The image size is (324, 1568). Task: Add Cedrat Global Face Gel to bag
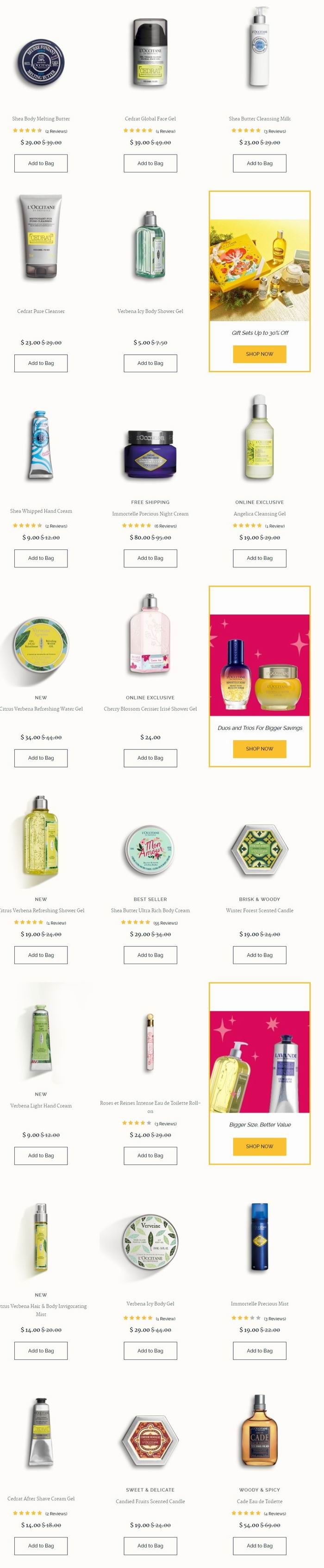pyautogui.click(x=150, y=163)
